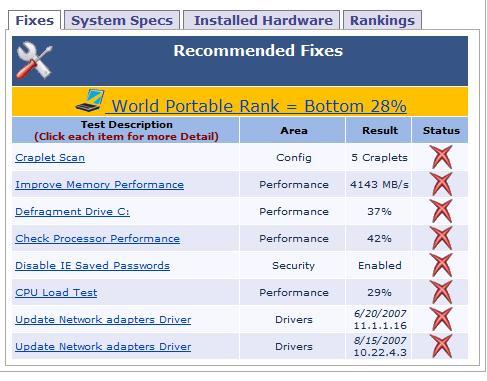Click red X status for 10.22.4.3 driver row
The width and height of the screenshot is (487, 381).
(x=441, y=346)
